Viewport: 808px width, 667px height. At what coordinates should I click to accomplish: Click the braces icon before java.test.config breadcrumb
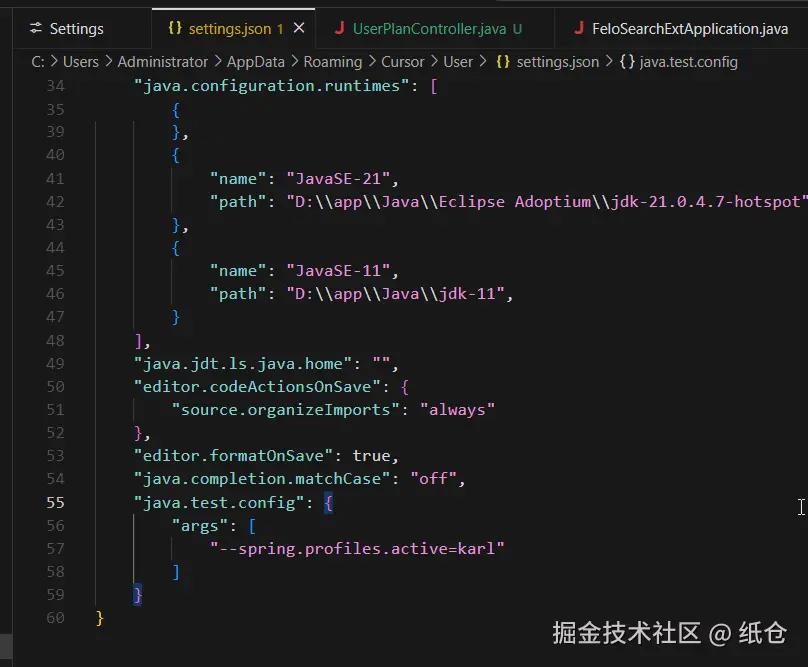tap(627, 62)
